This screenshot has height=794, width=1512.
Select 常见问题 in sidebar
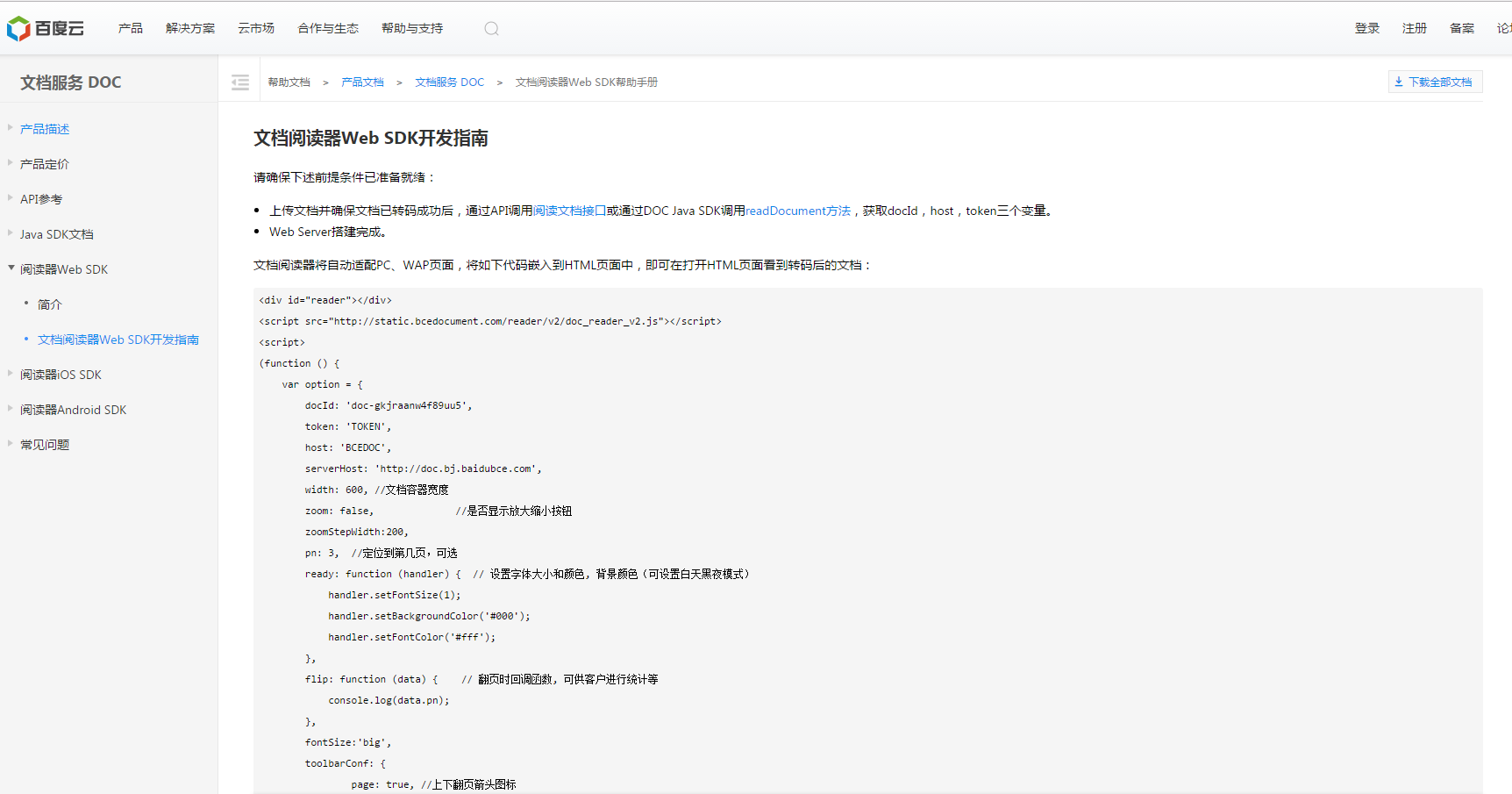click(x=45, y=445)
